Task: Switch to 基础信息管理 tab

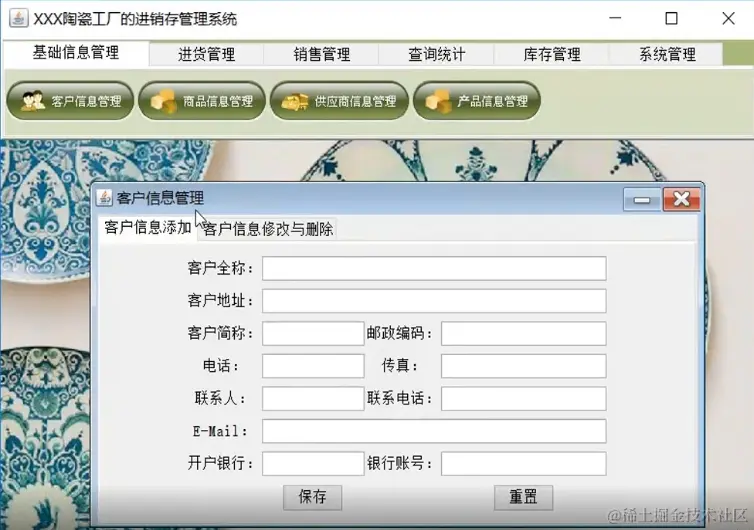Action: 76,53
